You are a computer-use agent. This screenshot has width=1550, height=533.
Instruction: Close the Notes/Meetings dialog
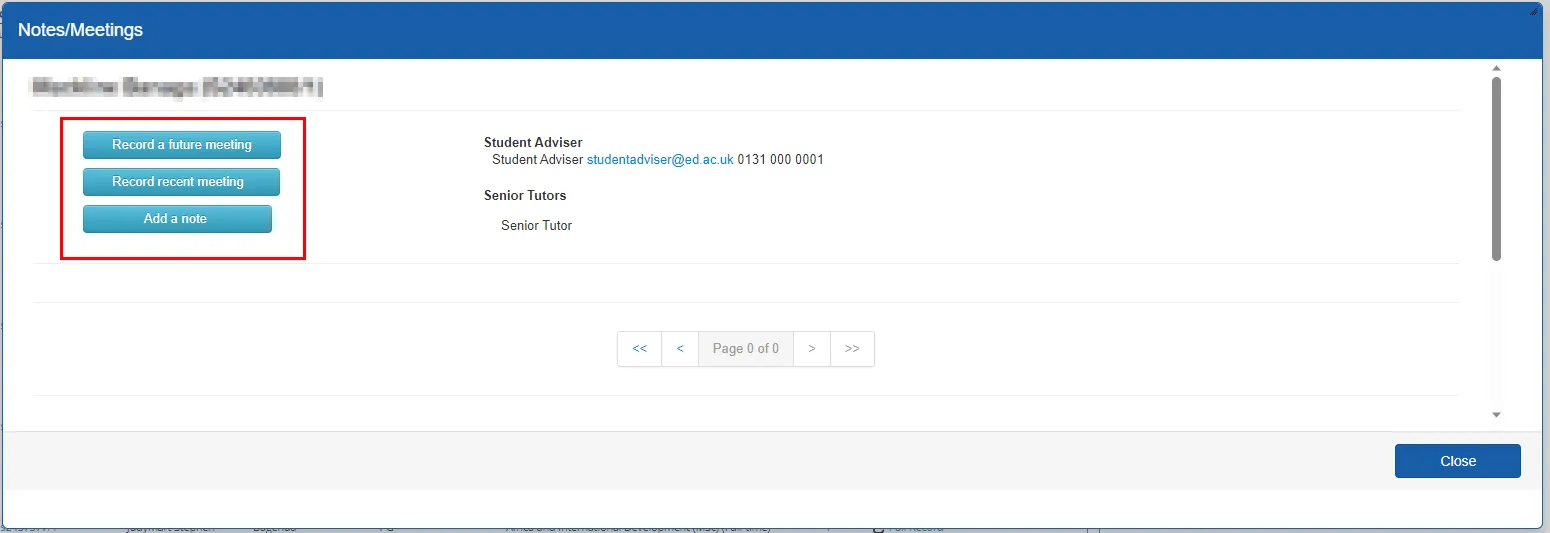[1458, 461]
